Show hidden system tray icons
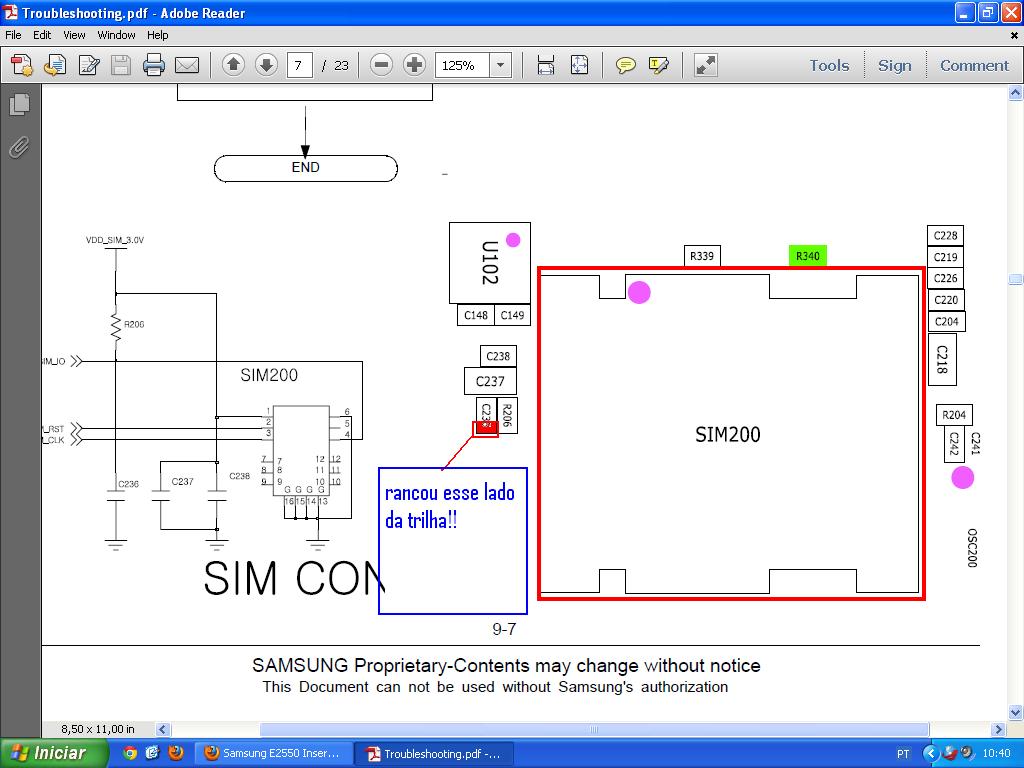Image resolution: width=1024 pixels, height=768 pixels. 931,754
